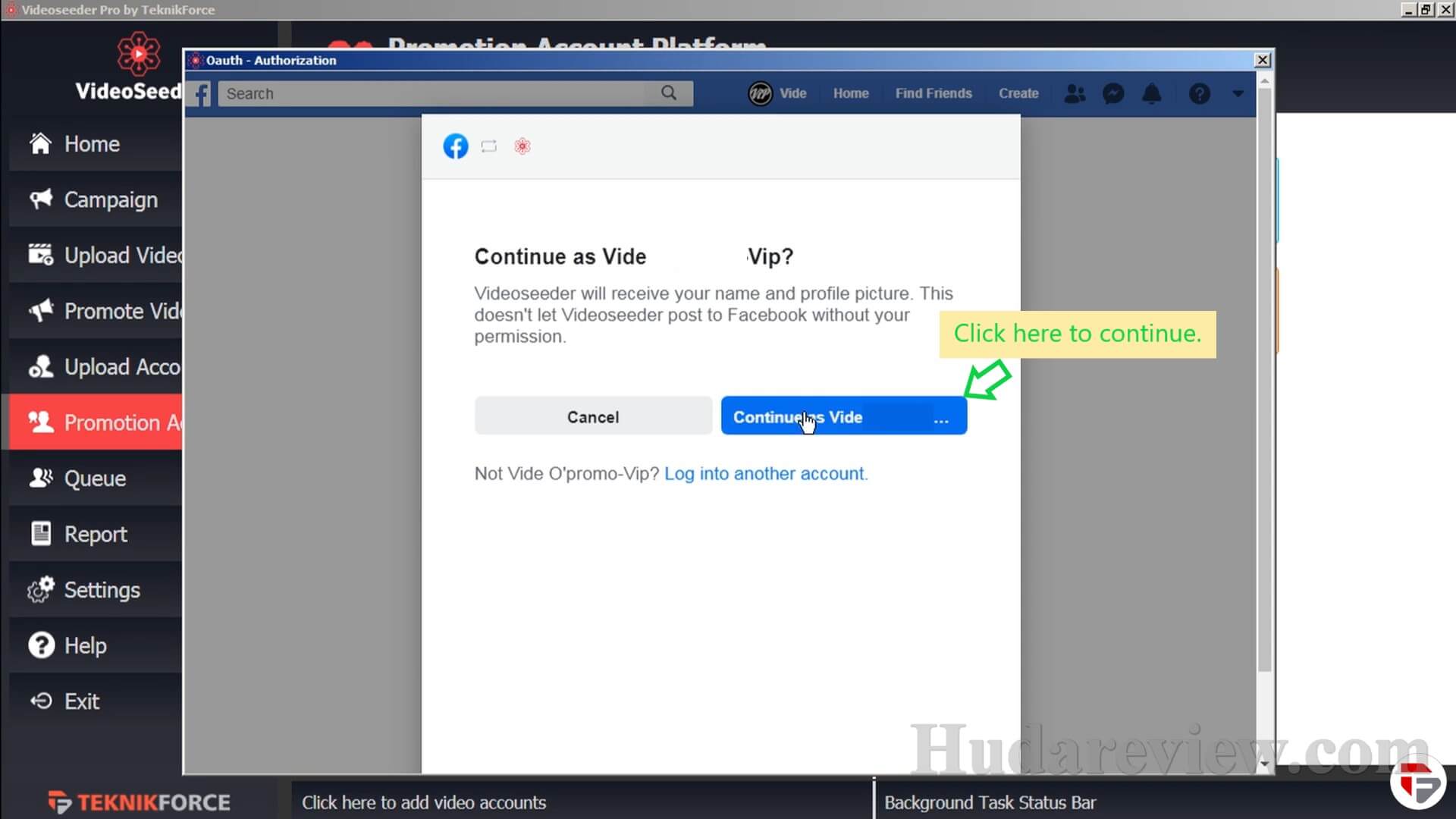Open the Queue sidebar item
This screenshot has width=1456, height=819.
tap(96, 479)
